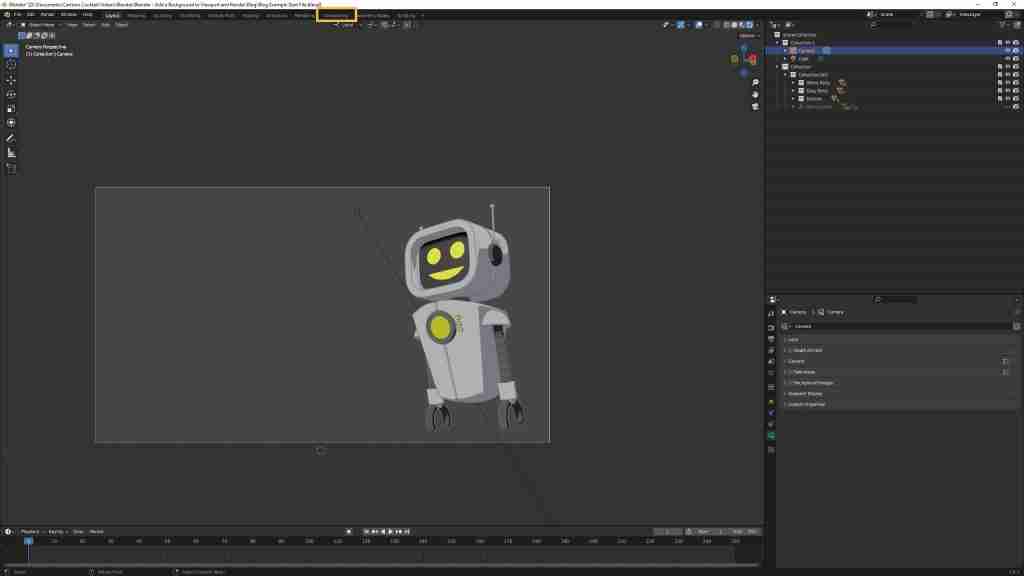The height and width of the screenshot is (576, 1024).
Task: Select the Scale tool
Action: coord(11,108)
